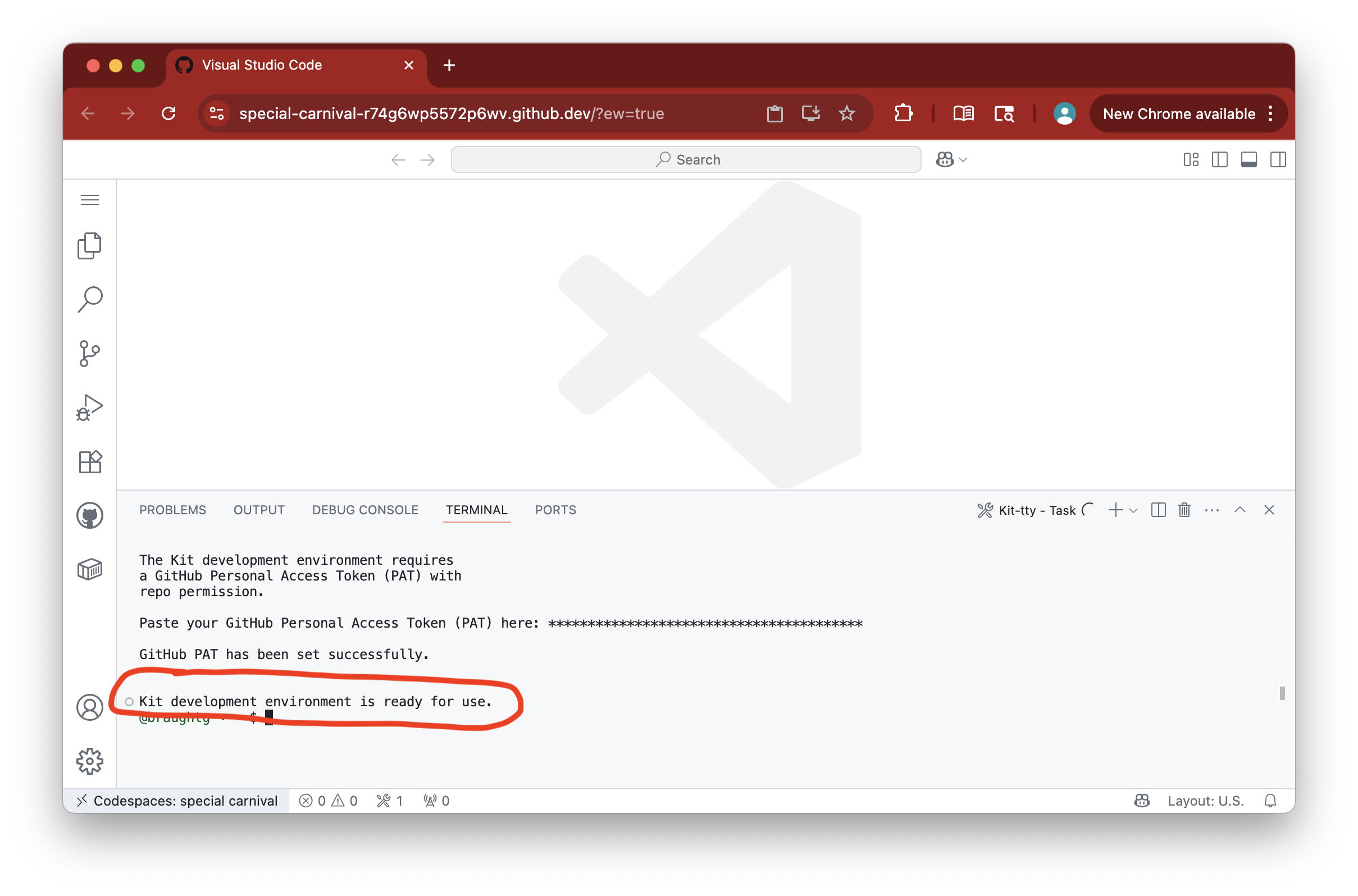
Task: Select the Visual Studio Code browser tab
Action: click(296, 65)
